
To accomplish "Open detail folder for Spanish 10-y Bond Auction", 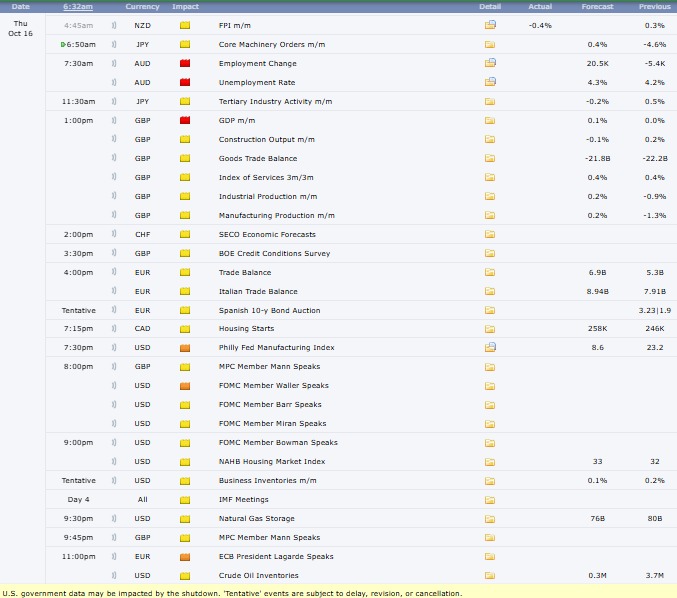I will pyautogui.click(x=490, y=310).
